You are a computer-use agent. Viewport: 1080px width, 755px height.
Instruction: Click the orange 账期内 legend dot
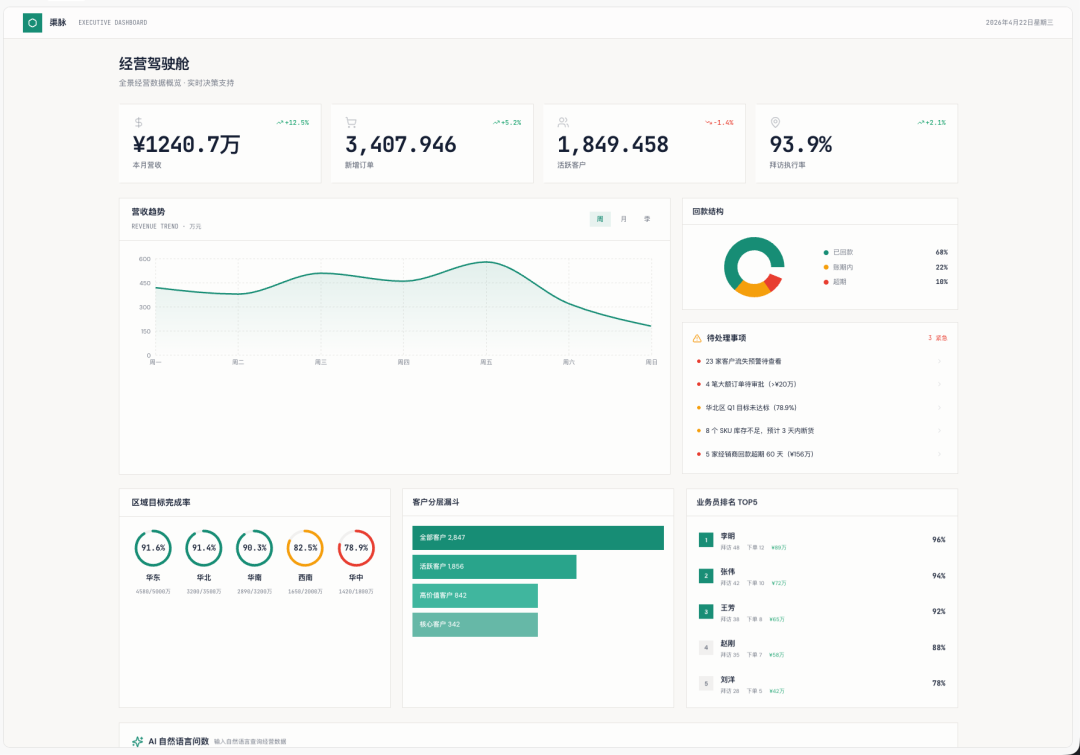tap(826, 267)
